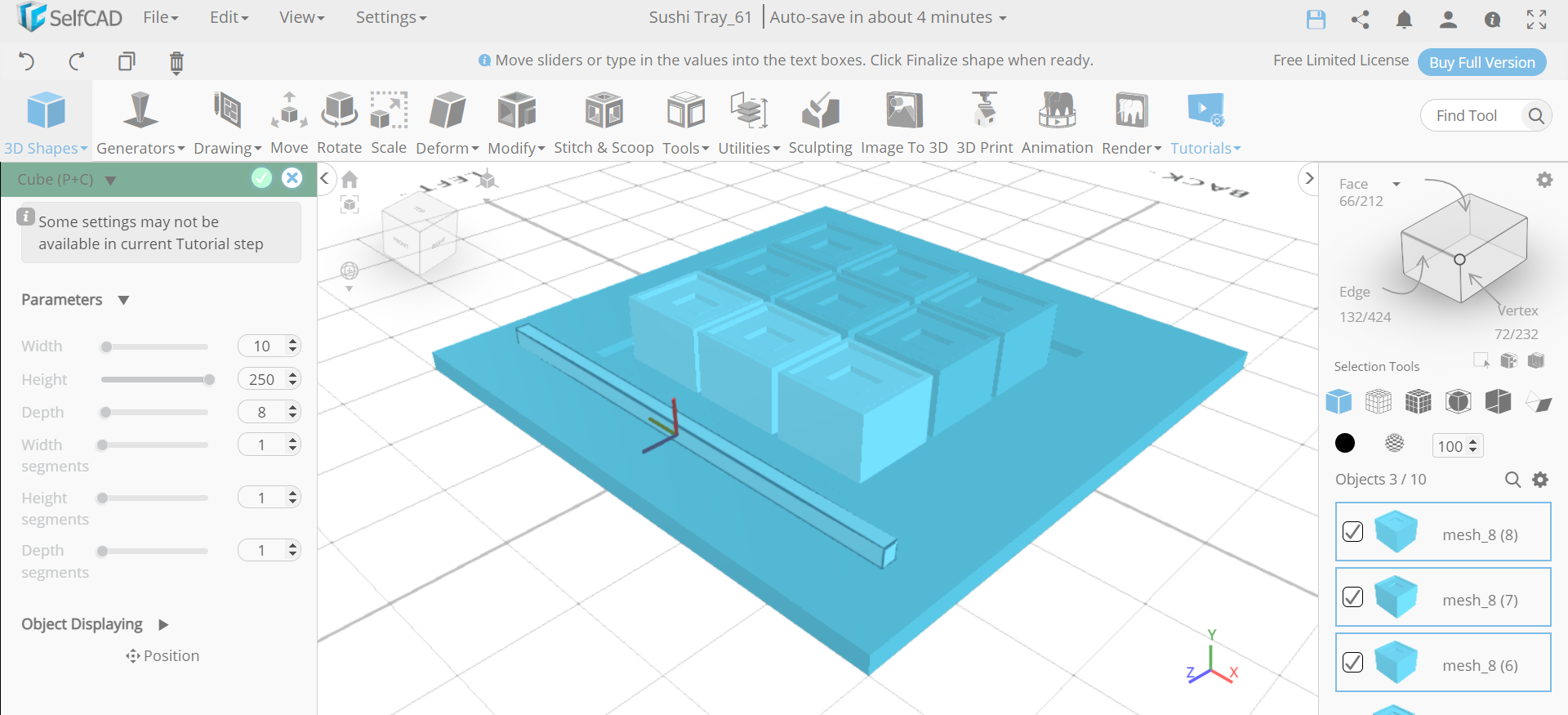Open the File menu
This screenshot has height=715, width=1568.
161,17
